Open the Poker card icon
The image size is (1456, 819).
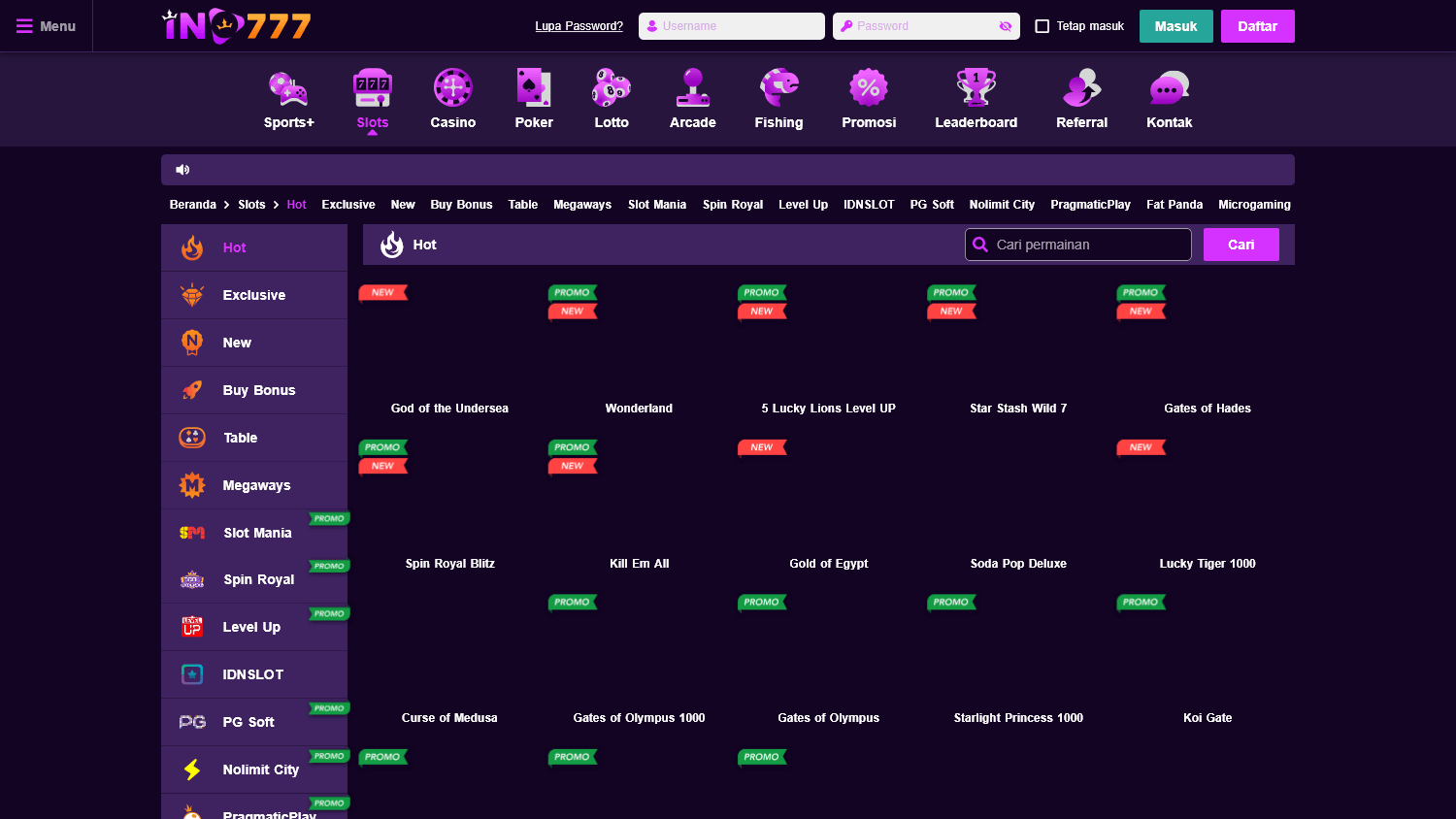point(534,88)
